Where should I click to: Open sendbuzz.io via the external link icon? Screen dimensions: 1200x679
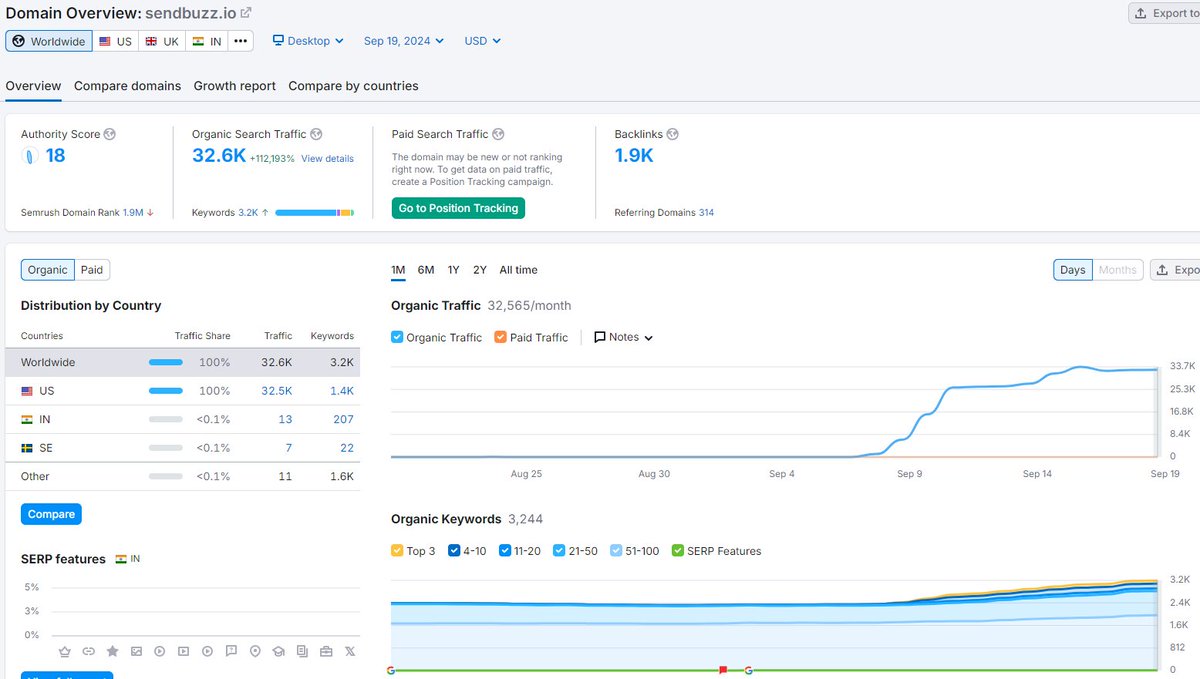[246, 13]
